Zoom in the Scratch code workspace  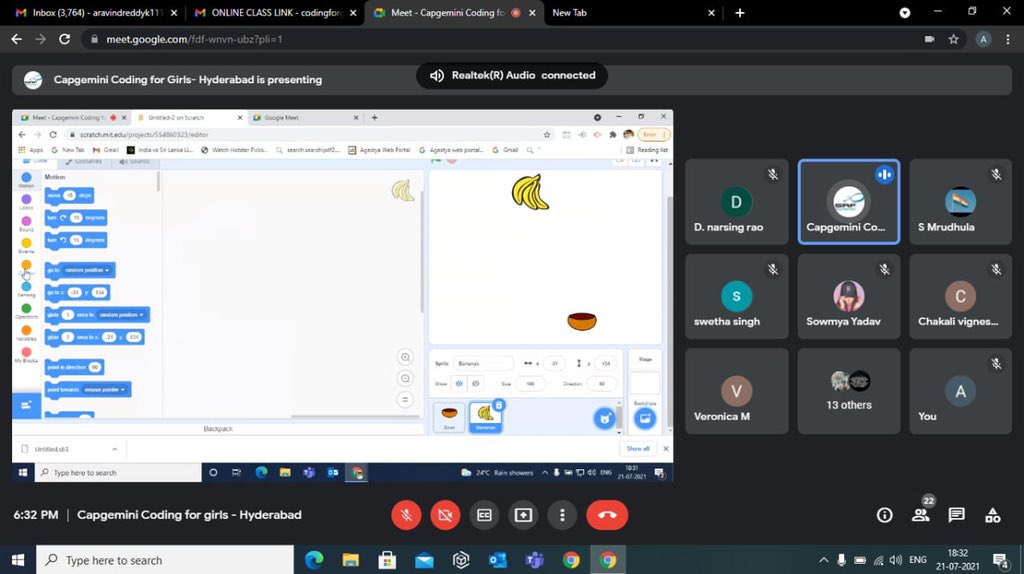click(406, 357)
